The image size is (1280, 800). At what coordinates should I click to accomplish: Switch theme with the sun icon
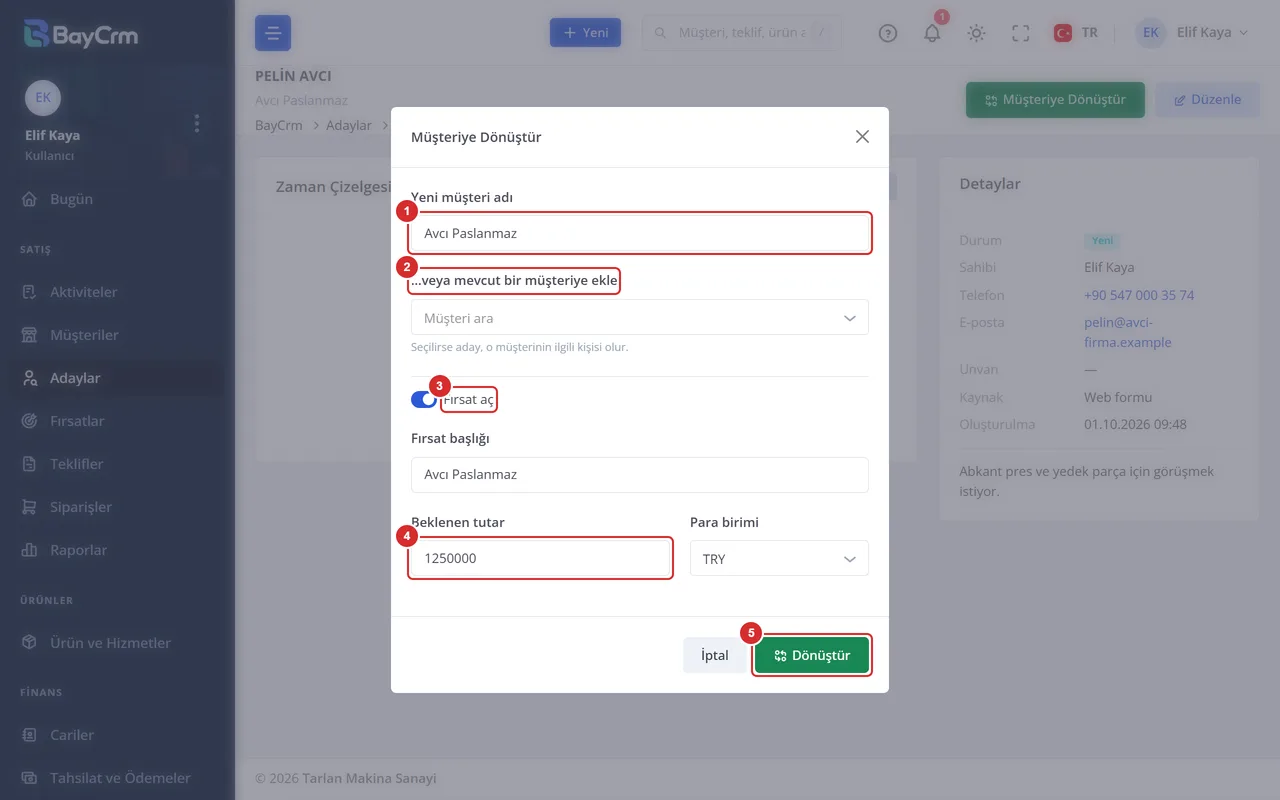pos(976,33)
